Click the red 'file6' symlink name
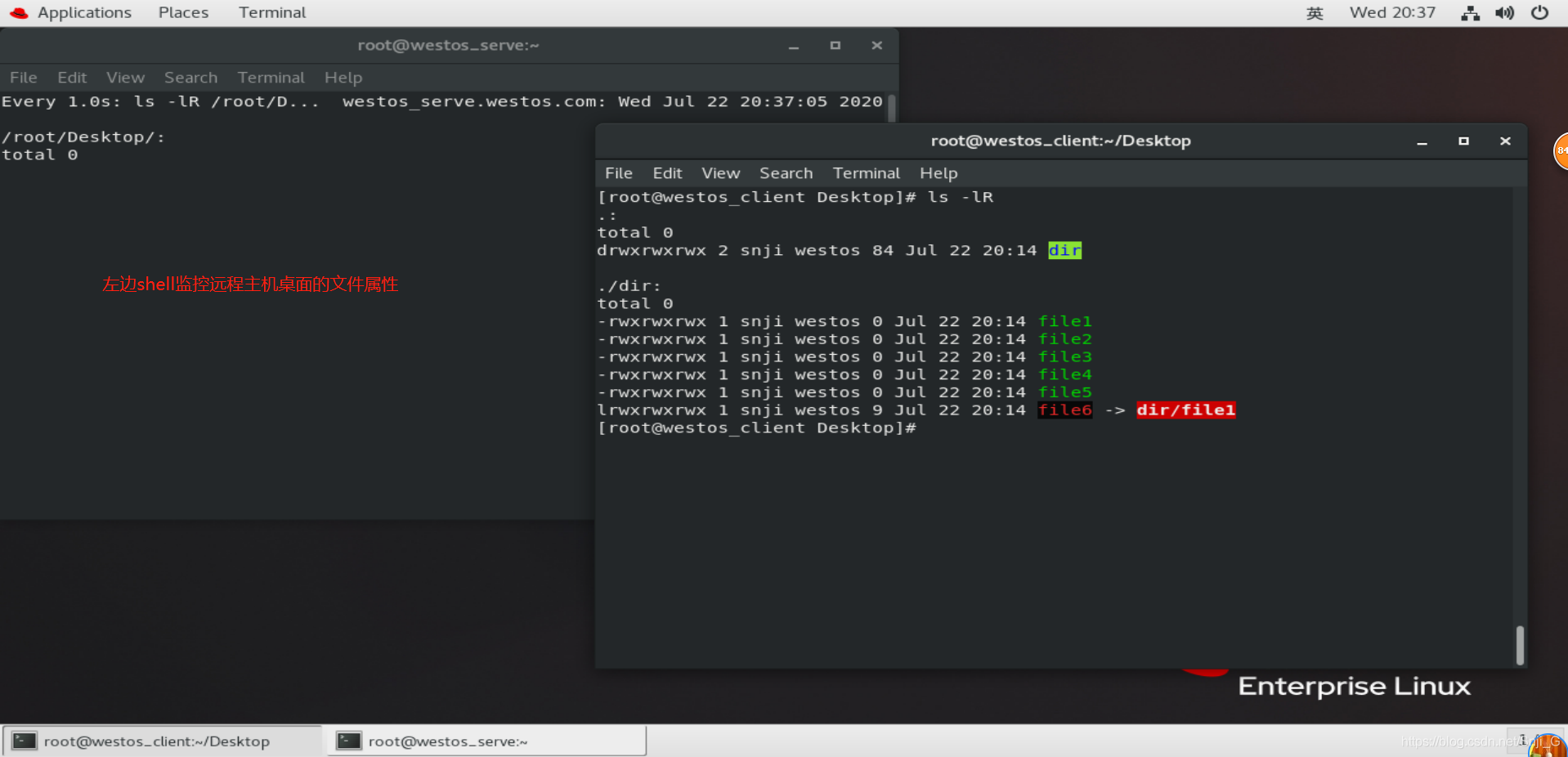Image resolution: width=1568 pixels, height=757 pixels. tap(1064, 410)
